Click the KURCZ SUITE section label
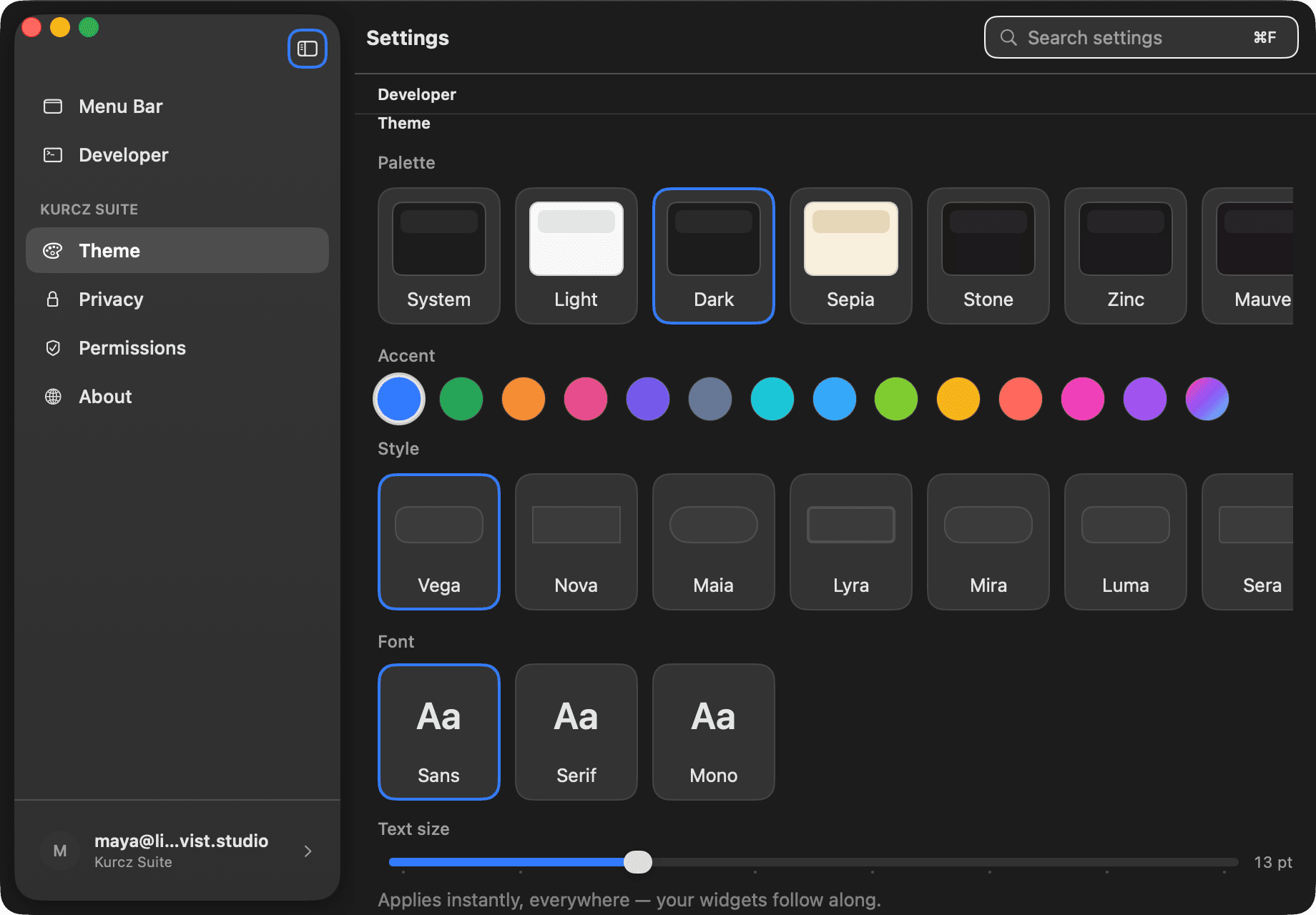Screen dimensions: 1316x915 point(89,209)
